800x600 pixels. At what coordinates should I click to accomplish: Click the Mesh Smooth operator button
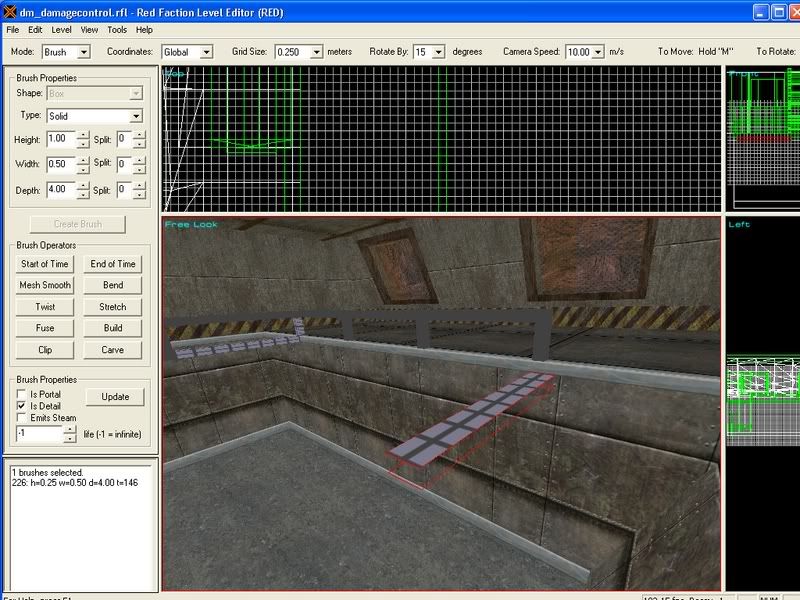[45, 285]
